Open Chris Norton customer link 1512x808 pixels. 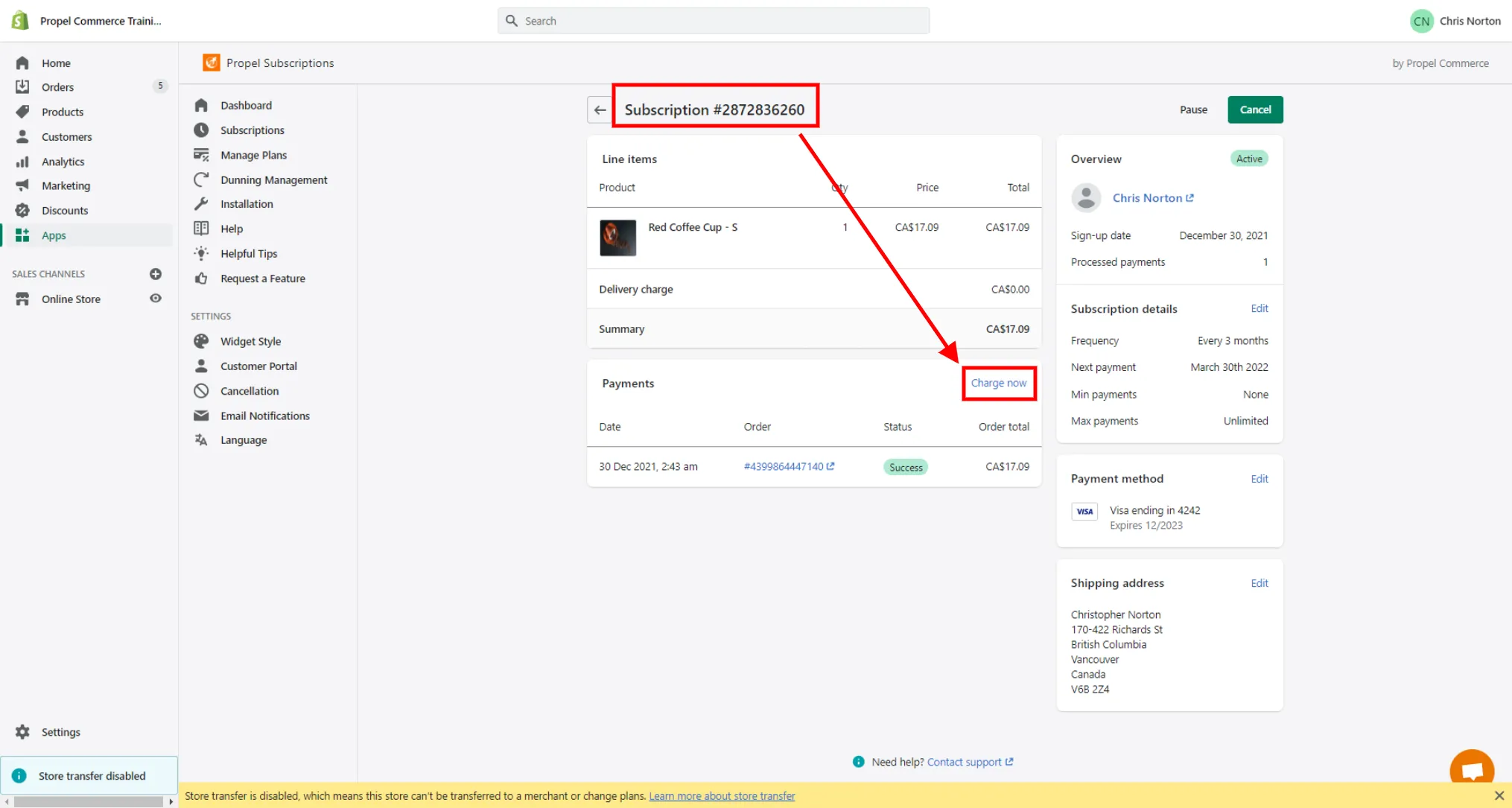(x=1153, y=198)
